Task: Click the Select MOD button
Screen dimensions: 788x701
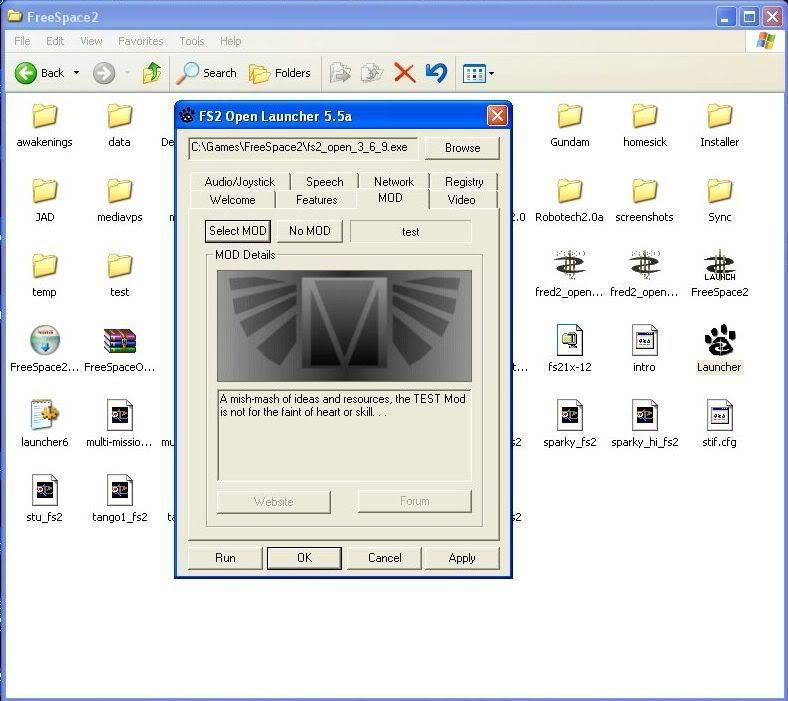Action: tap(238, 231)
